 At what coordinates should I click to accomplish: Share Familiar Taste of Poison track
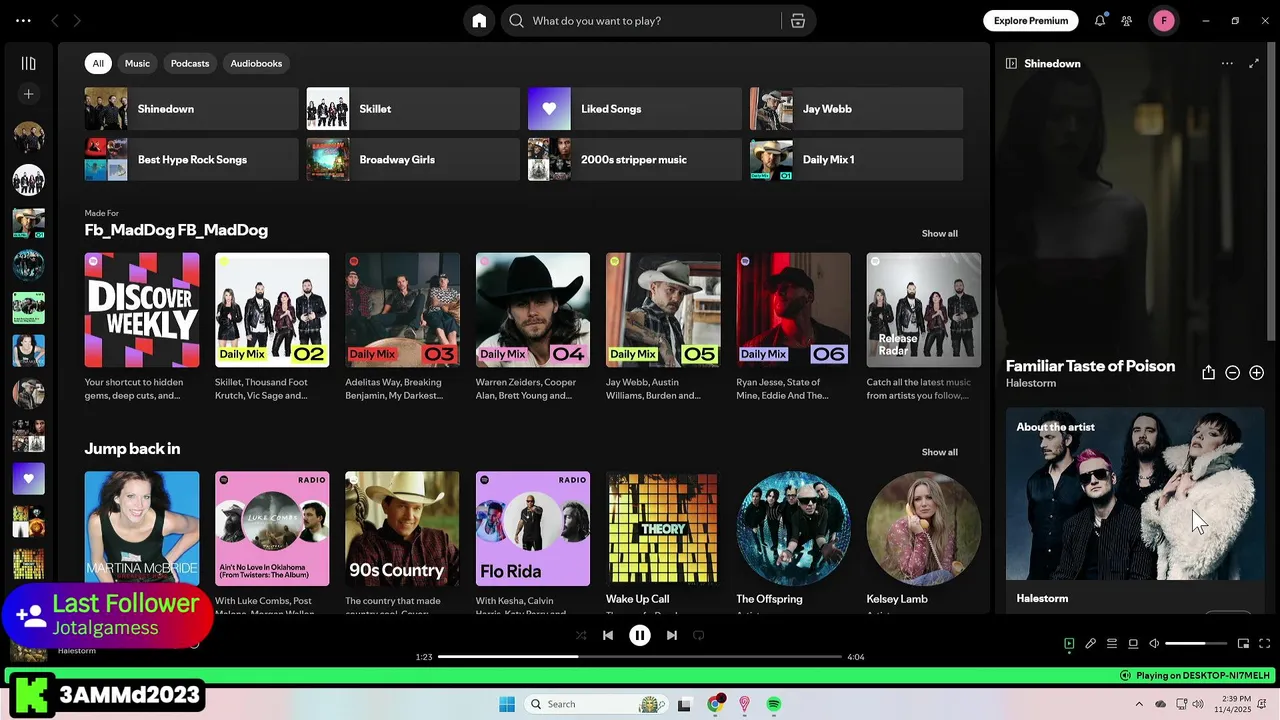1208,372
